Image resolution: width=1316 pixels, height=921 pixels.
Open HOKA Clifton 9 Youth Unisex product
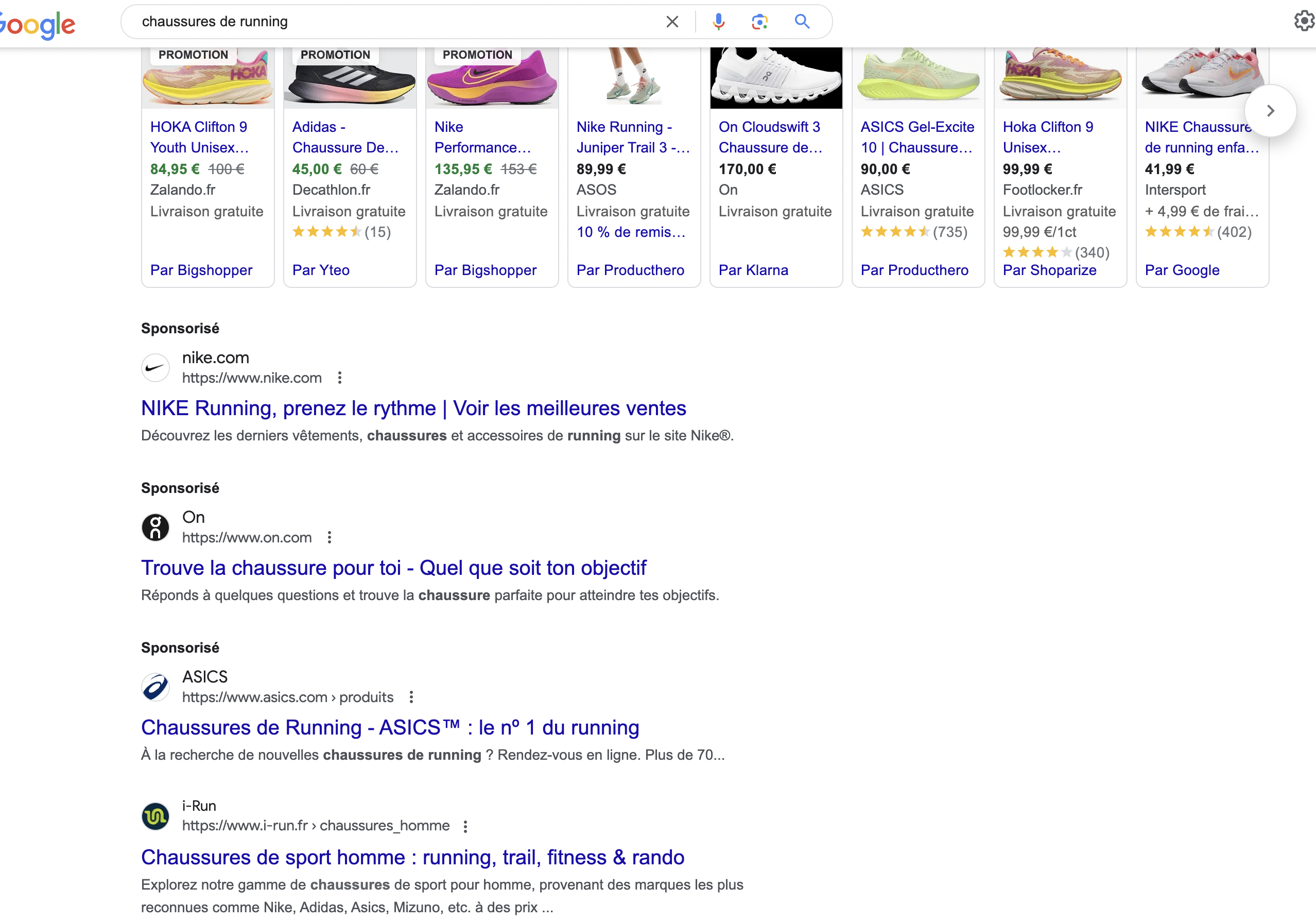tap(199, 137)
